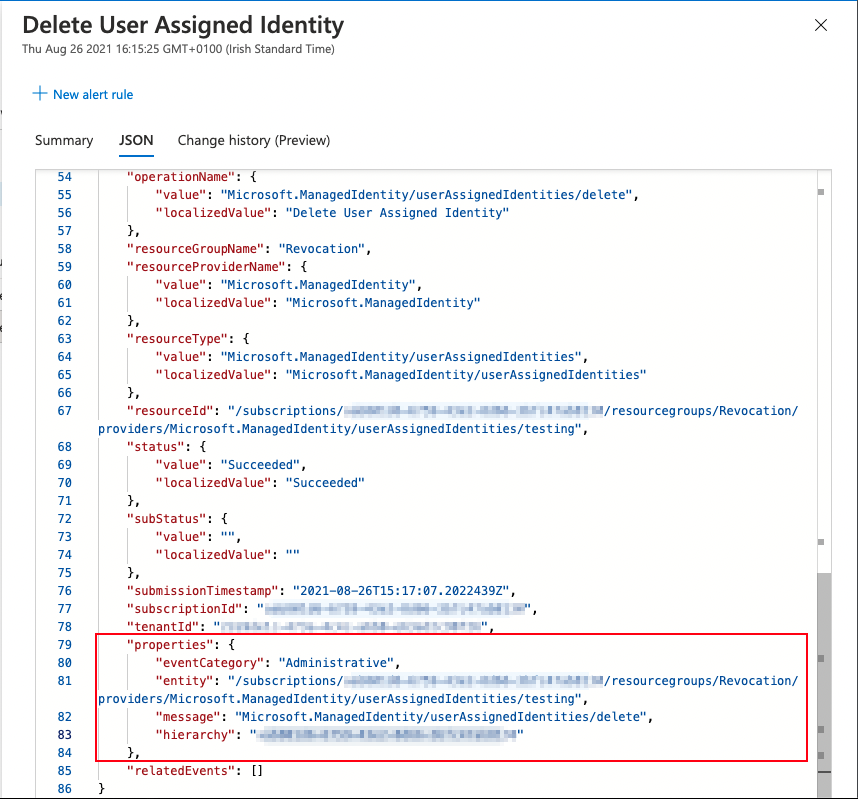Select the JSON tab

136,141
